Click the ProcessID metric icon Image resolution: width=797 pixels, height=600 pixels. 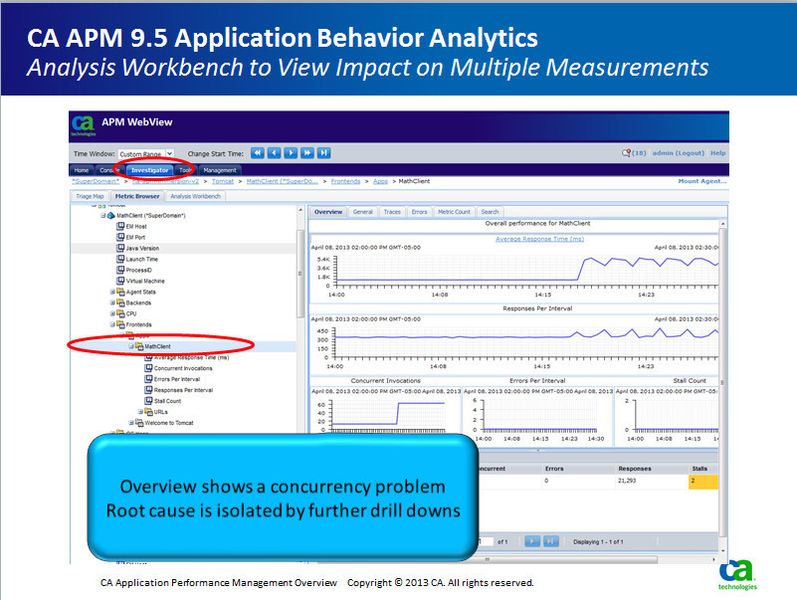120,270
